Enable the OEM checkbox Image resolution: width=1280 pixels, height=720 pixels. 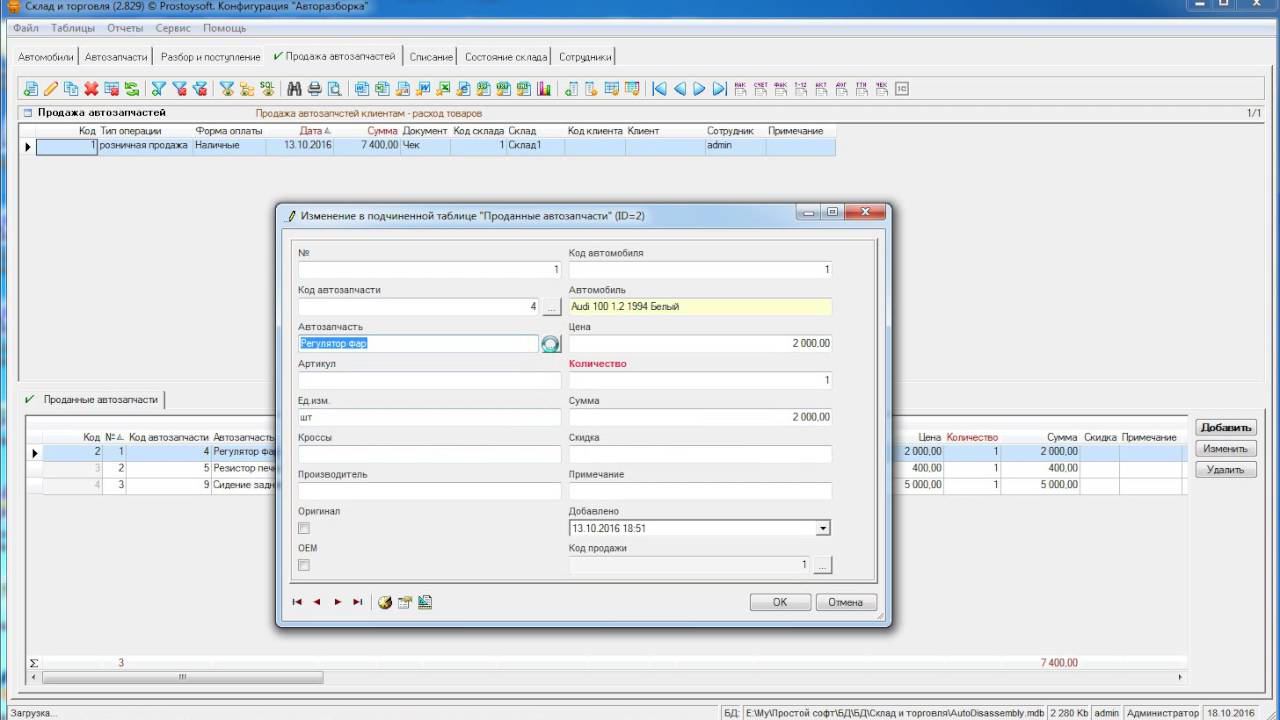coord(304,565)
